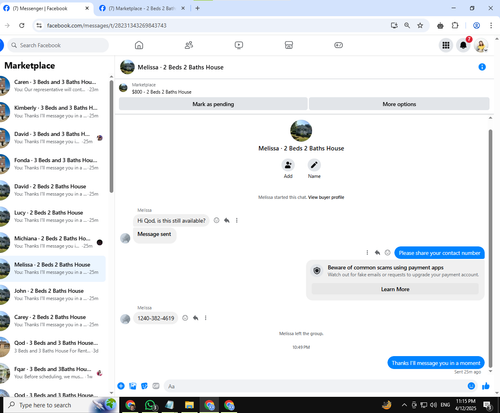Open more actions plus icon in composer
This screenshot has width=500, height=413.
(121, 386)
